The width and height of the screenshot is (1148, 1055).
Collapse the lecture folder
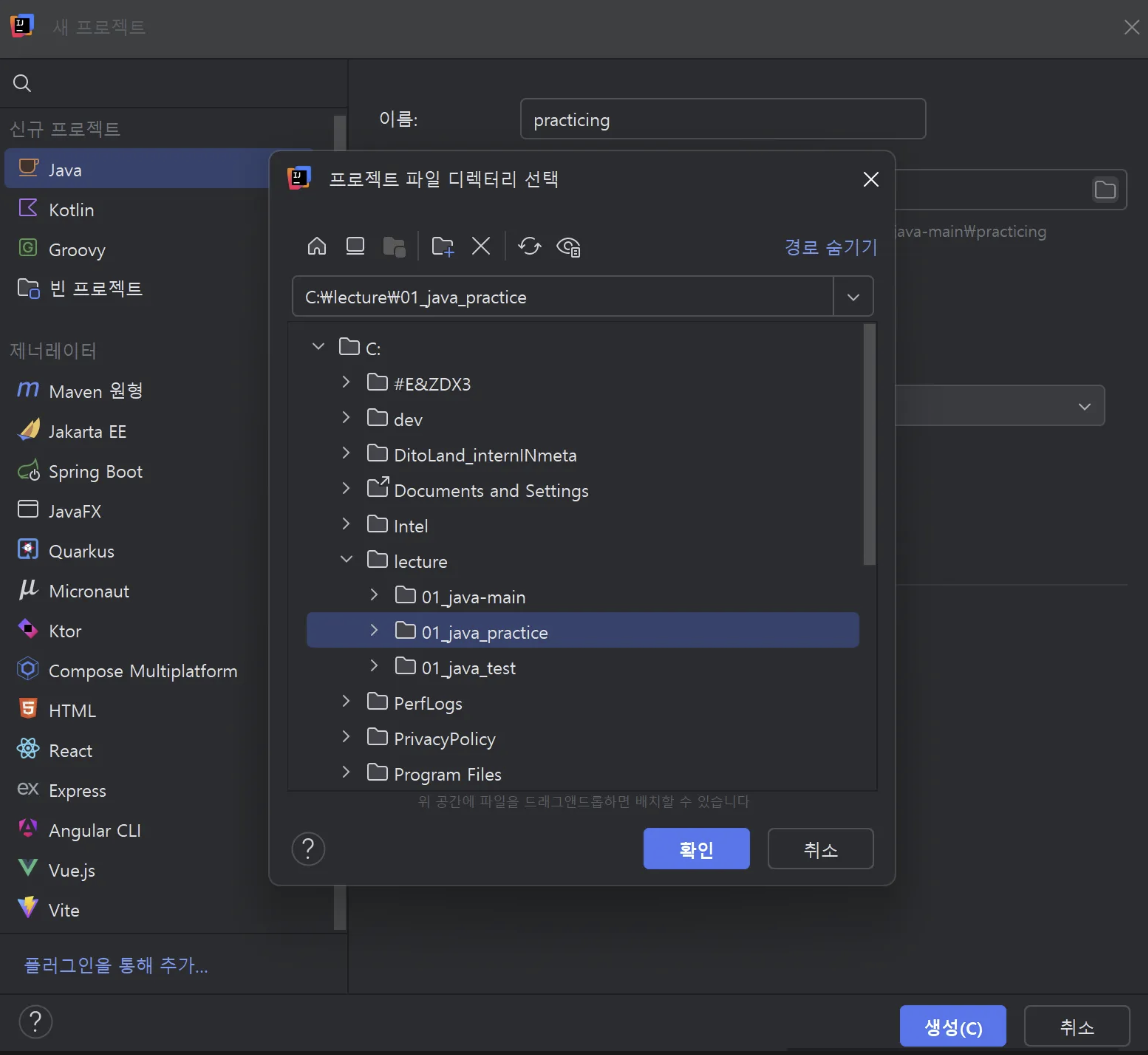pos(346,560)
